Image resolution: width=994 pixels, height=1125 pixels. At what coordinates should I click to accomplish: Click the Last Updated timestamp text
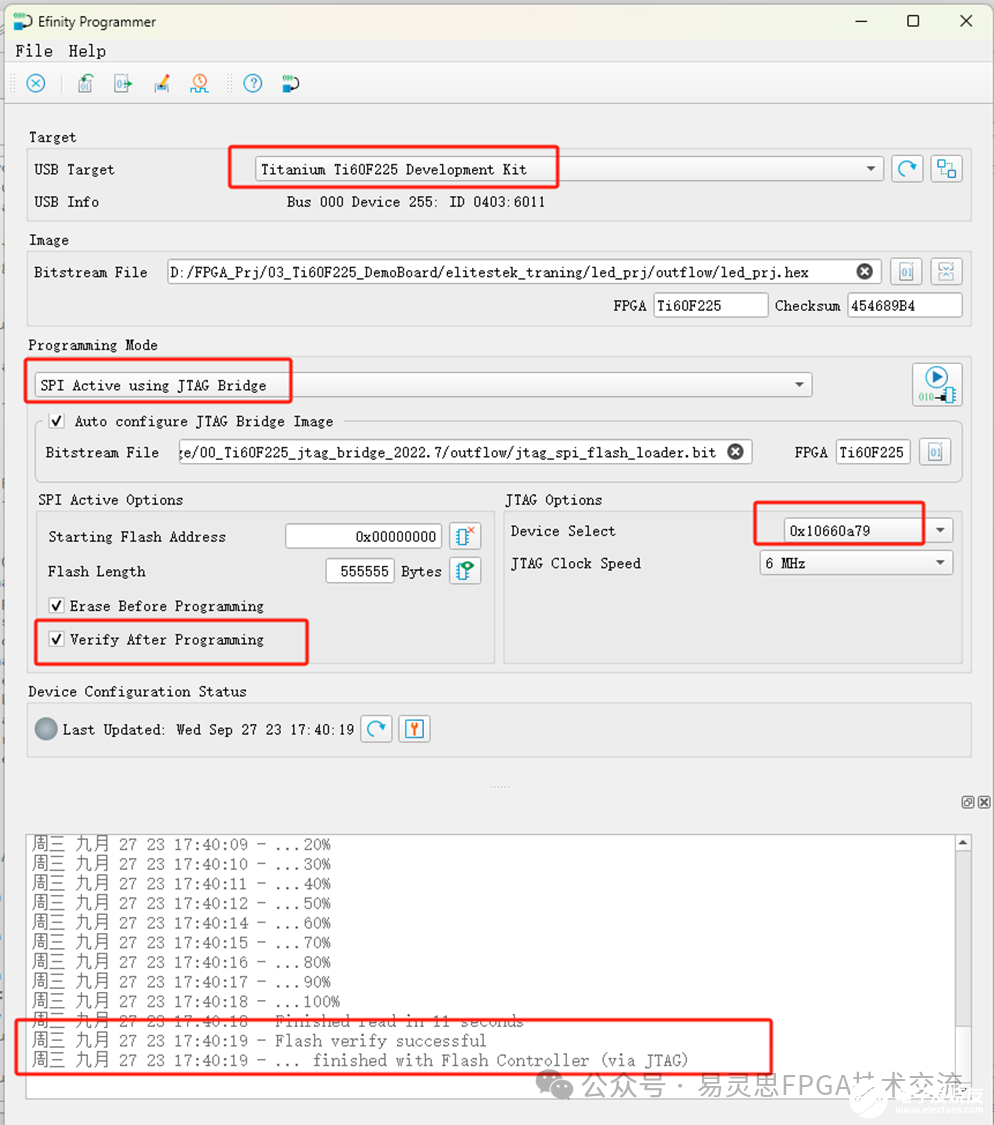pyautogui.click(x=208, y=730)
